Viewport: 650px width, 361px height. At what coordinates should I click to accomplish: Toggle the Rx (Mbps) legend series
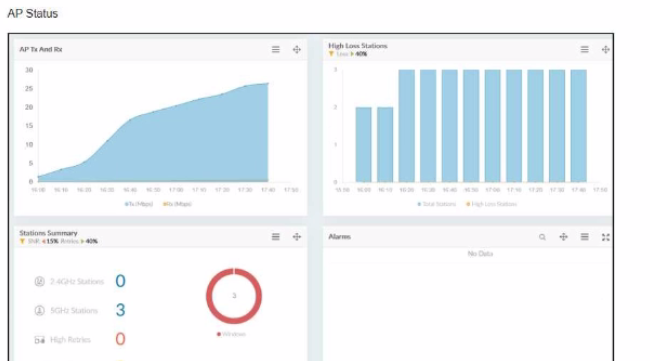pos(177,204)
